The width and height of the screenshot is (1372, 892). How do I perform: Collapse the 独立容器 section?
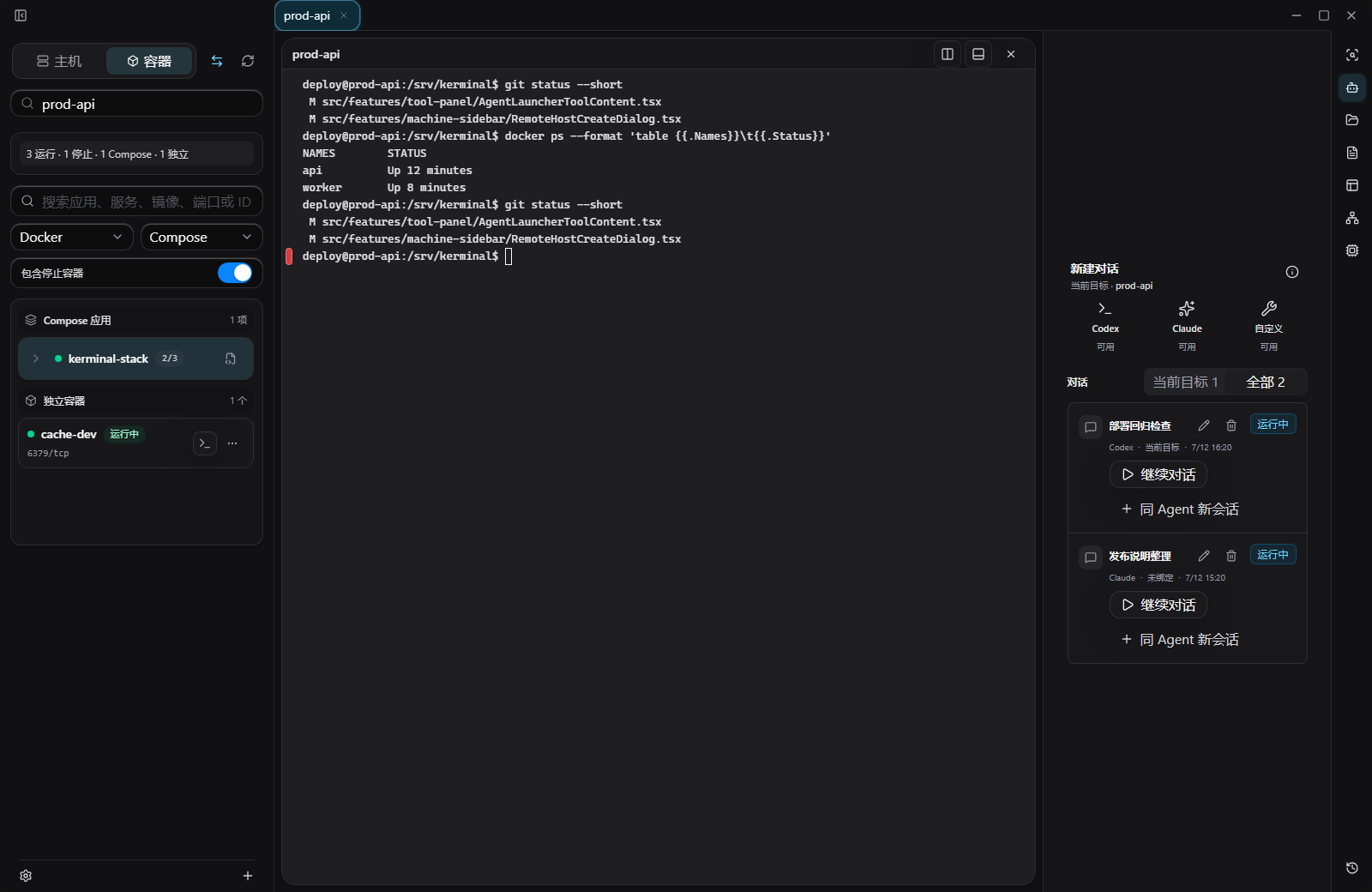coord(136,401)
